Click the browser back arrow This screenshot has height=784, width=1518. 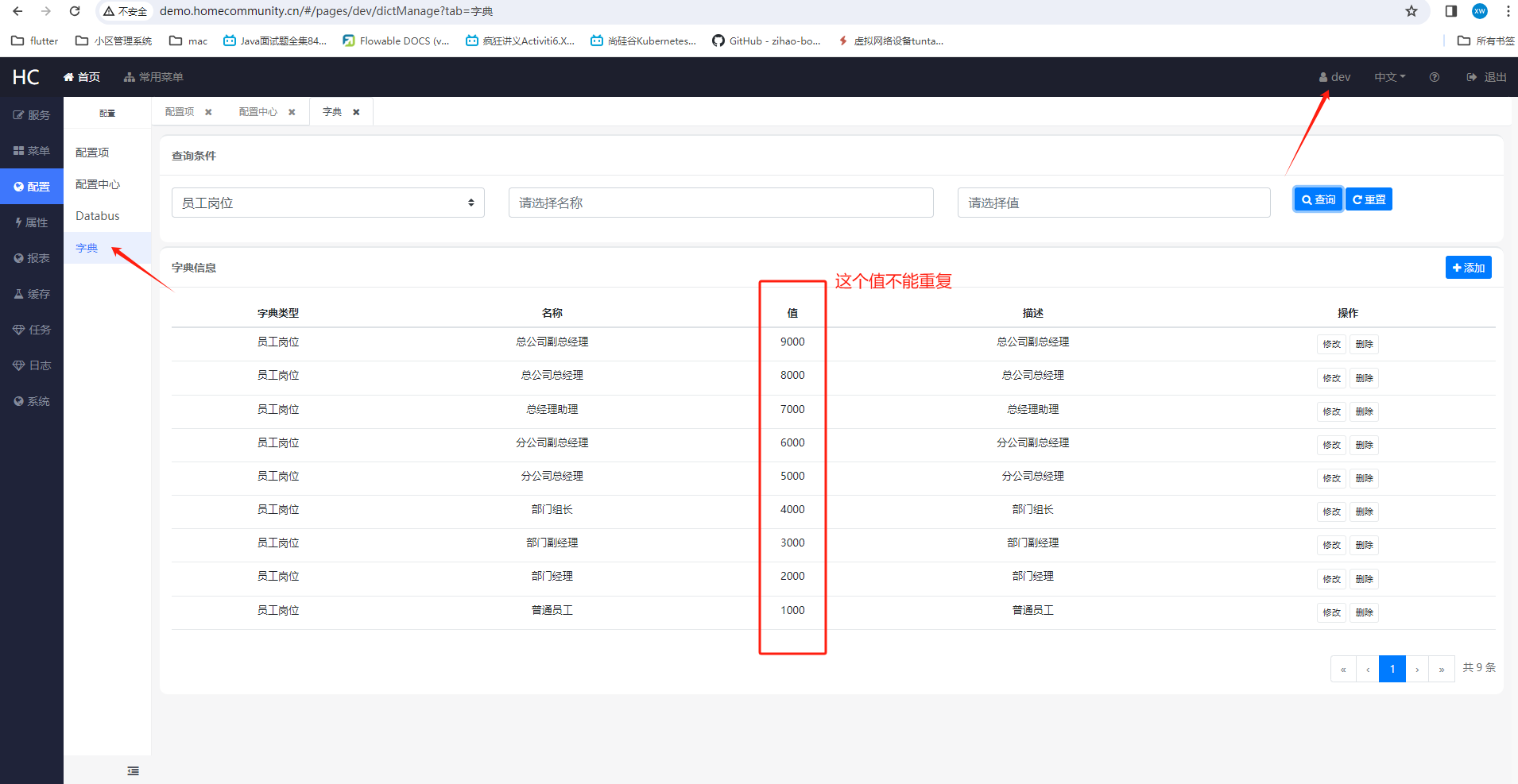(x=17, y=11)
